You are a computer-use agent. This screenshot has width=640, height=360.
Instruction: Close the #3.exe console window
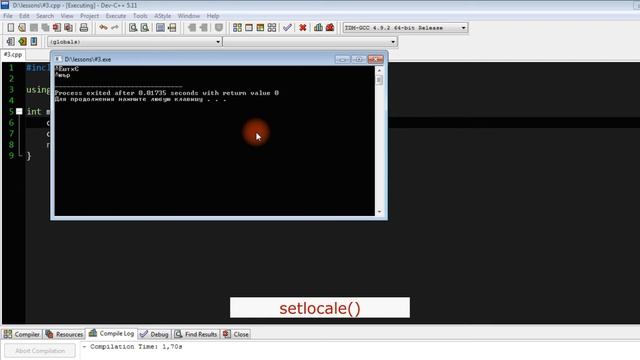[x=376, y=60]
